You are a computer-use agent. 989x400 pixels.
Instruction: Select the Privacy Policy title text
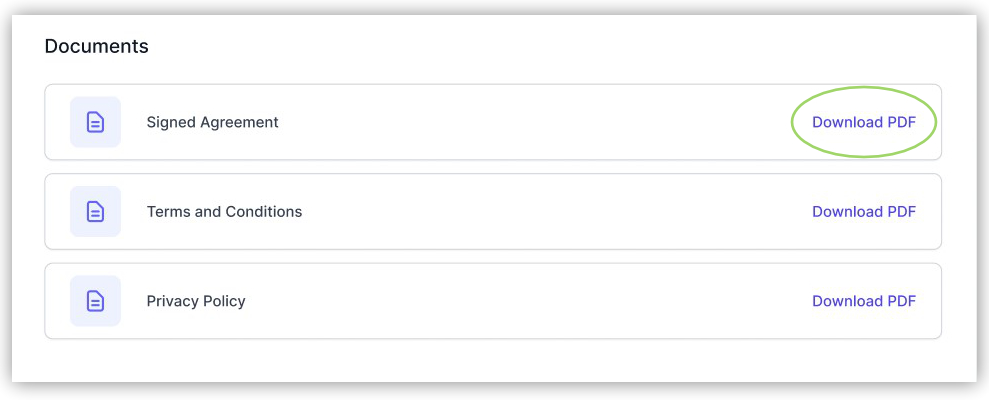tap(196, 301)
